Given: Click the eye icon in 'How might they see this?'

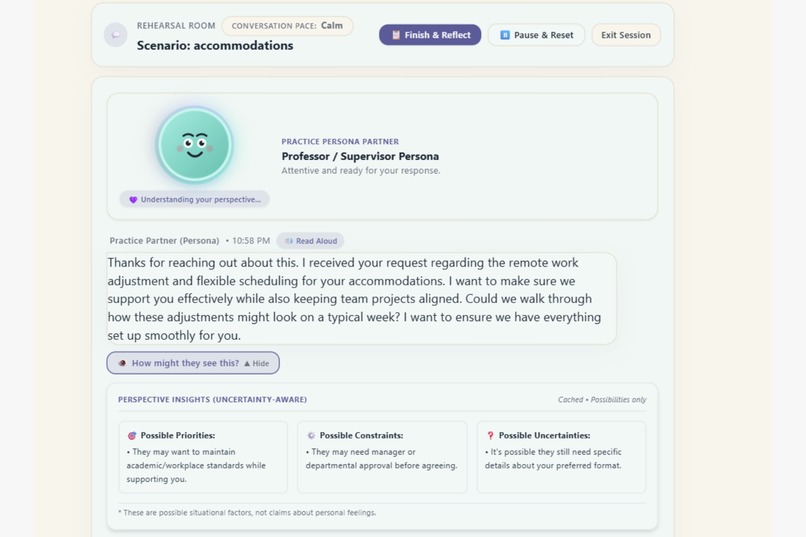Looking at the screenshot, I should (122, 363).
